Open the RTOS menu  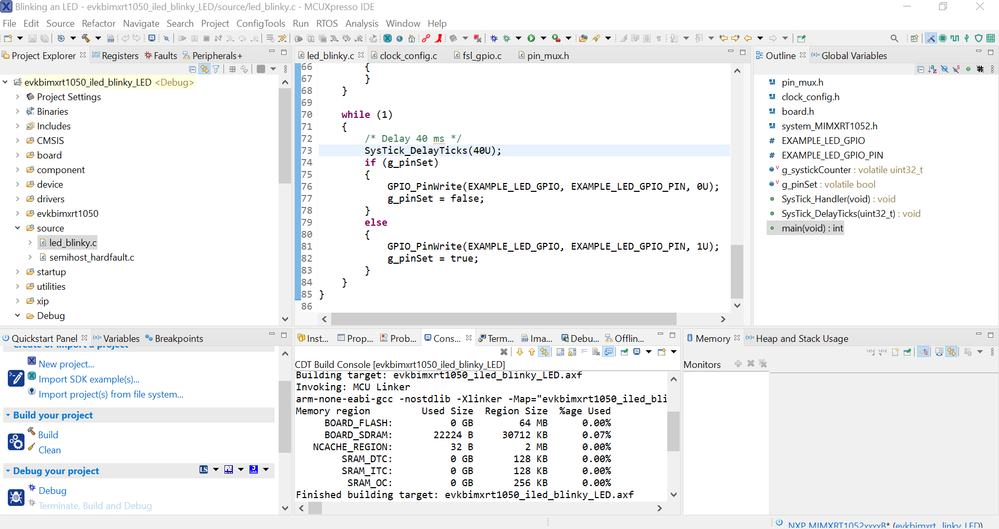click(327, 23)
